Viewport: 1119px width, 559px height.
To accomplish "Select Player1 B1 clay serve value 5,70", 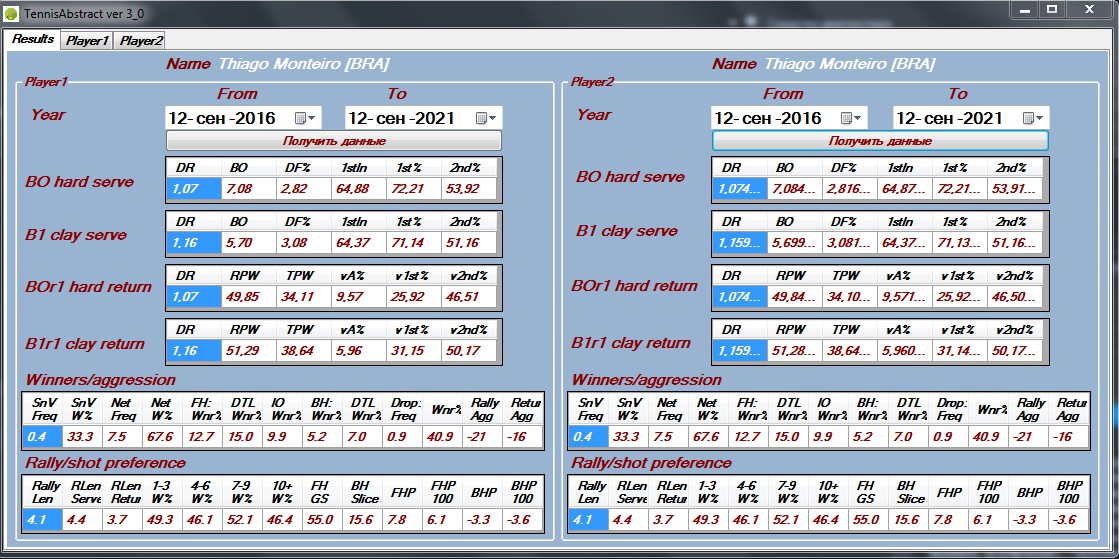I will [x=248, y=243].
